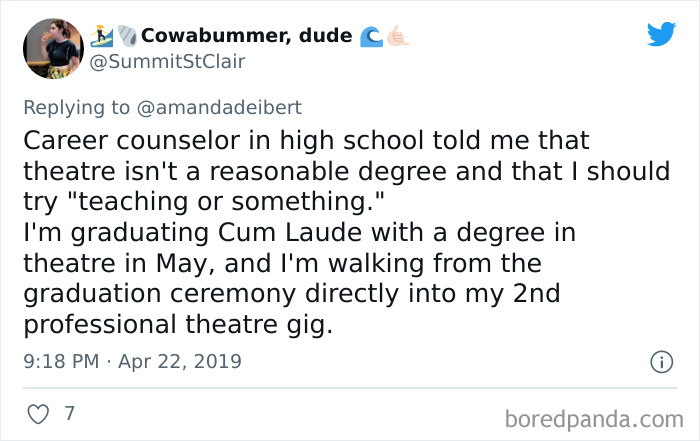Click the shaka hand emoji
The width and height of the screenshot is (700, 441).
tap(397, 36)
